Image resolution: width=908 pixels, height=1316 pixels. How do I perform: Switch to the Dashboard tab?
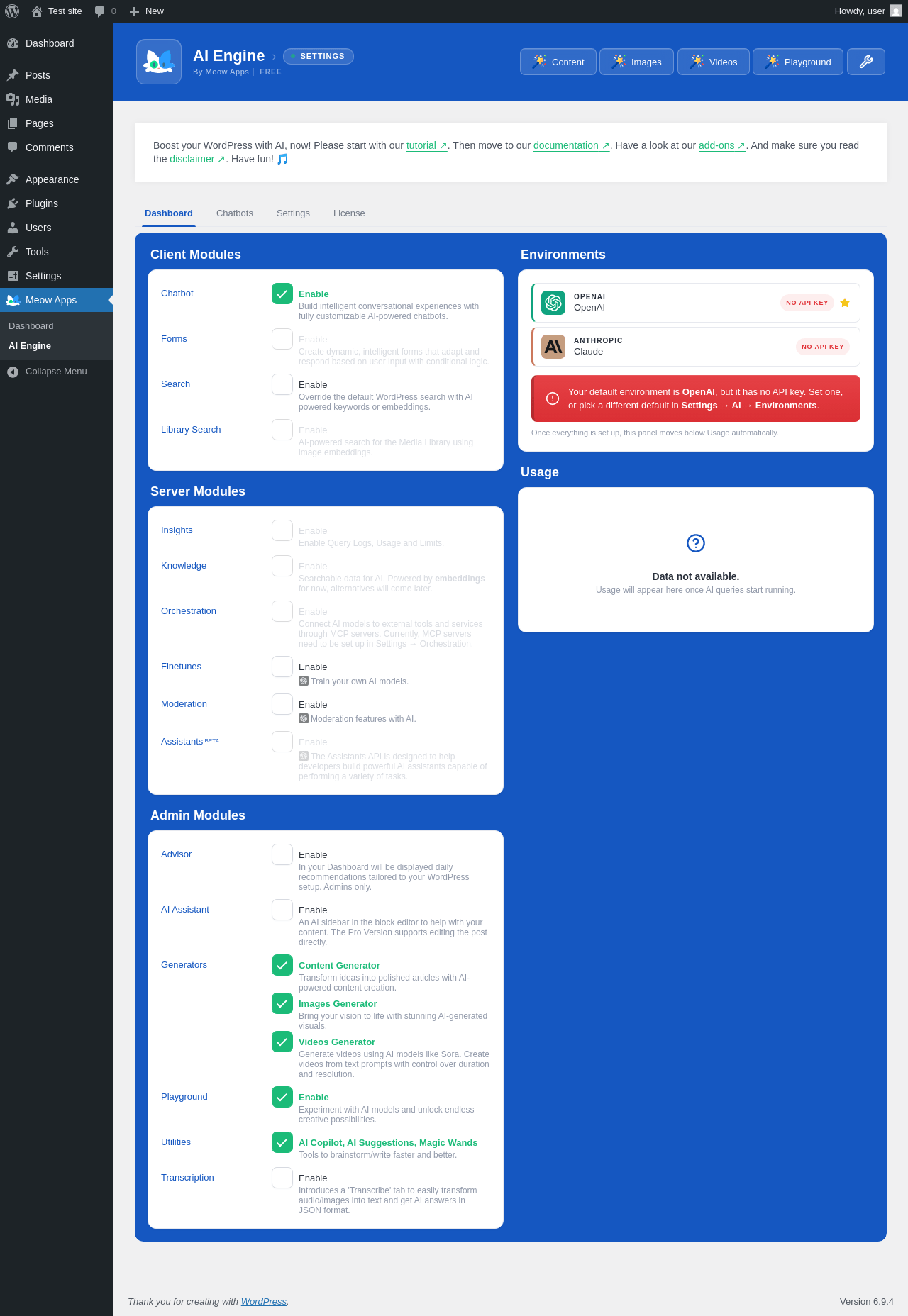[169, 213]
